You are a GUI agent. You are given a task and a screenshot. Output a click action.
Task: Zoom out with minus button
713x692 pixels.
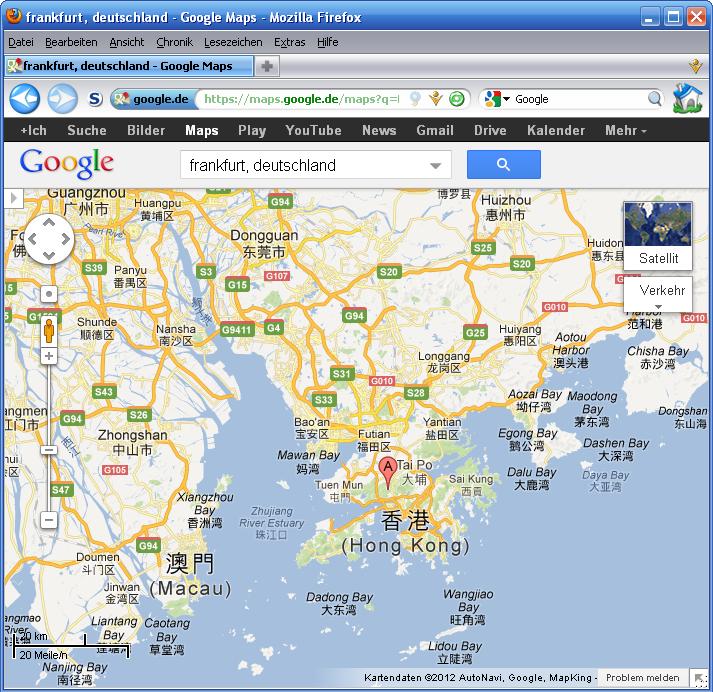click(49, 520)
